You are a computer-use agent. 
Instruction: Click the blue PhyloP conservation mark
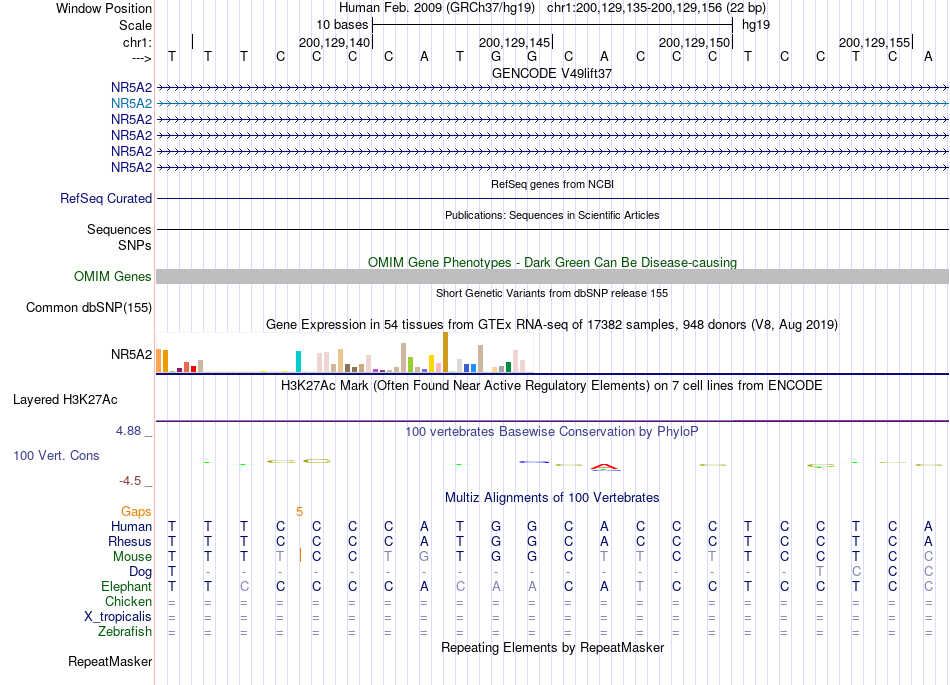coord(534,462)
